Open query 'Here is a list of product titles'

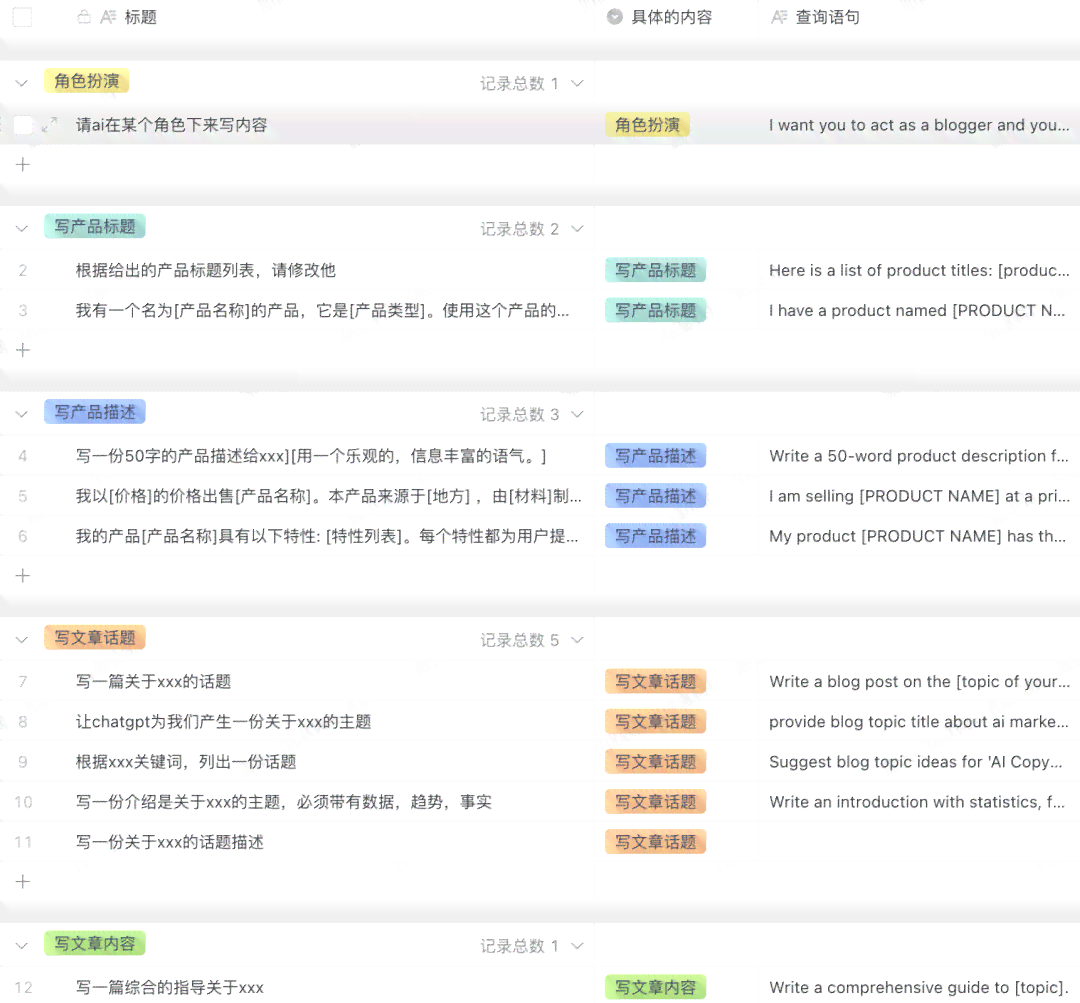[920, 270]
